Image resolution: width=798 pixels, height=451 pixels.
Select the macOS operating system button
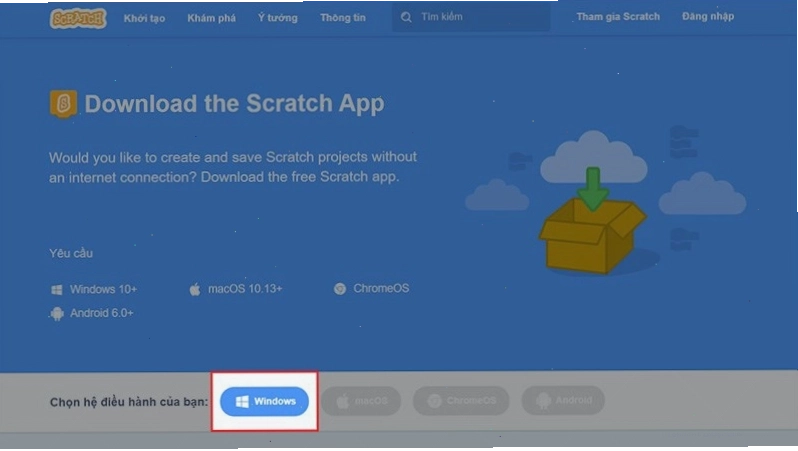[x=361, y=401]
